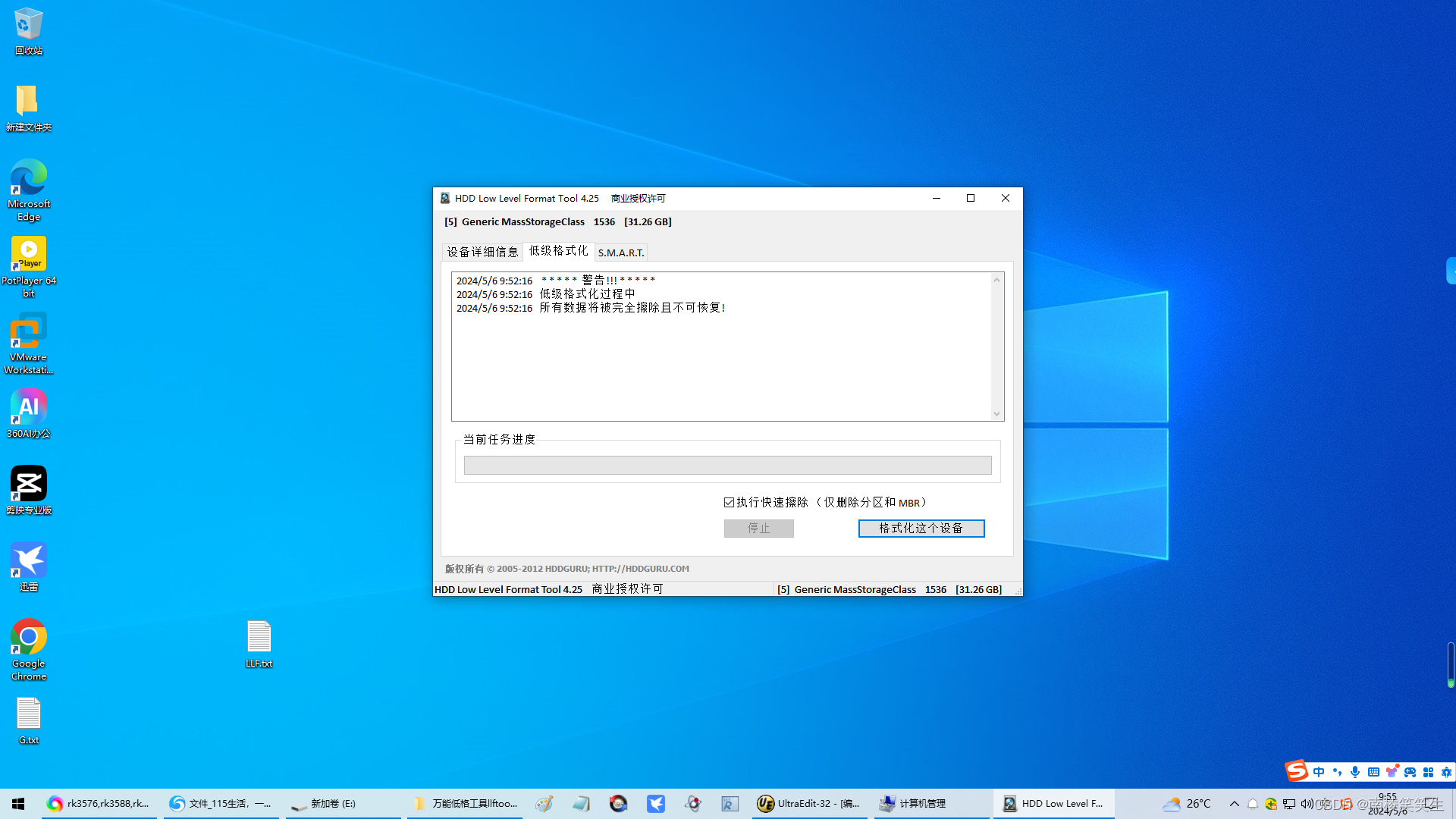Click the log scrollbar down arrow
The image size is (1456, 819).
coord(996,414)
